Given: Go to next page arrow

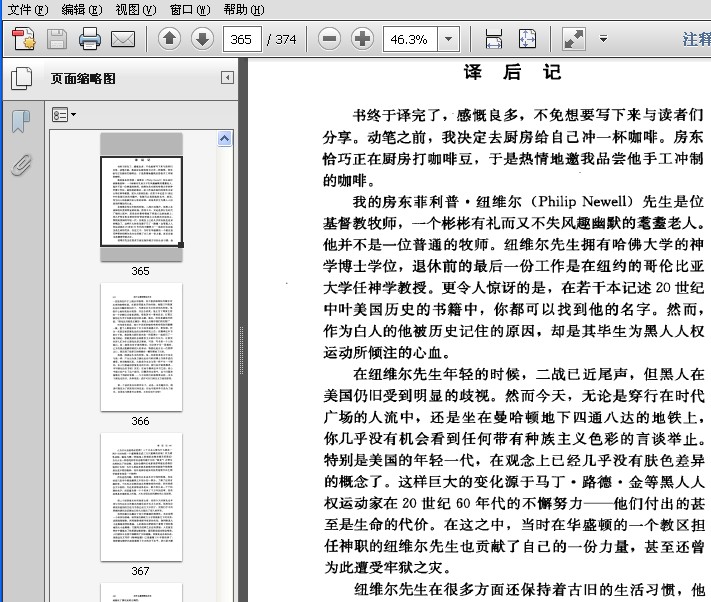Looking at the screenshot, I should pos(202,40).
